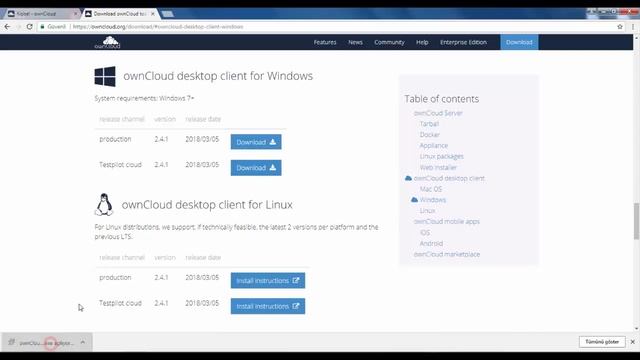Image resolution: width=640 pixels, height=360 pixels.
Task: Click the cloud icon beside ownCloud desktop client
Action: 408,178
